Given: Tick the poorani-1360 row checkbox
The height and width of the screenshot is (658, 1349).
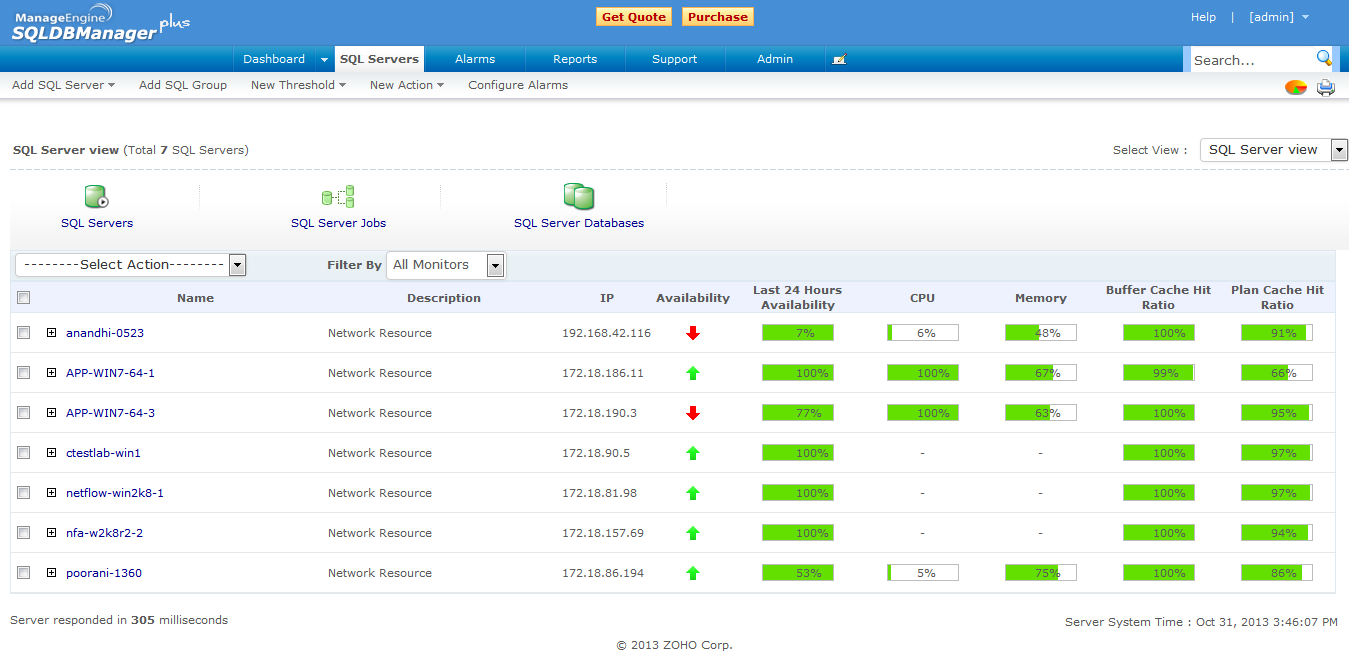Looking at the screenshot, I should [x=24, y=573].
